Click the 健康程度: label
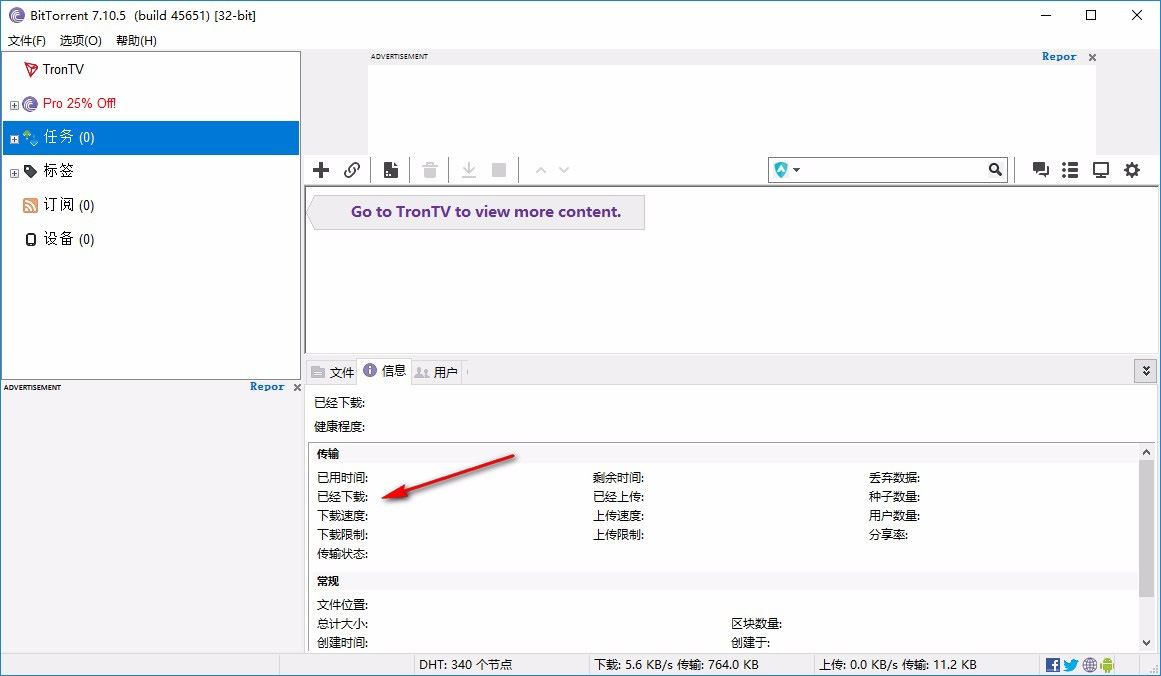Screen dimensions: 1161x676 (339, 426)
